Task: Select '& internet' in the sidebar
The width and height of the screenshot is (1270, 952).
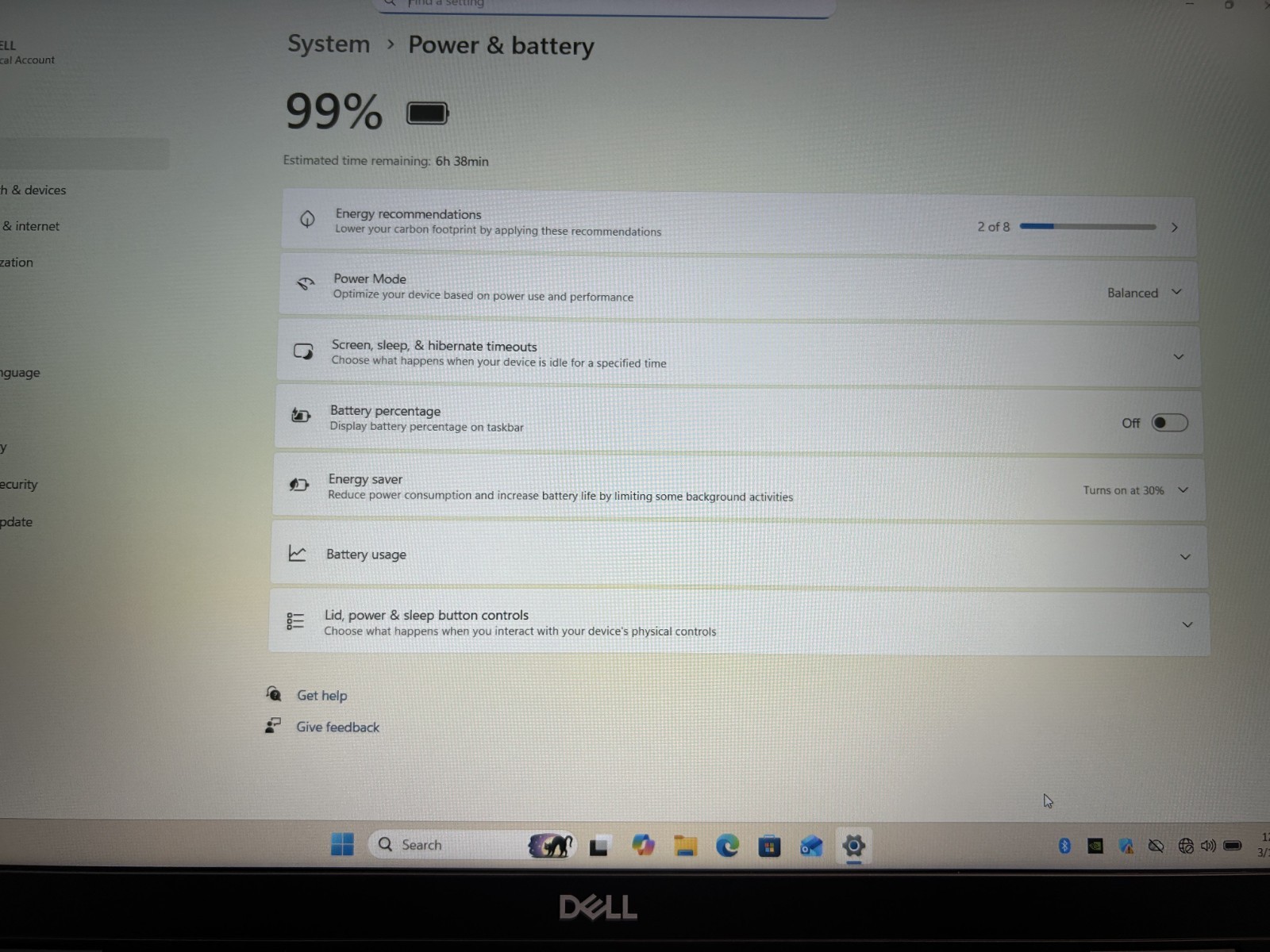Action: tap(30, 226)
